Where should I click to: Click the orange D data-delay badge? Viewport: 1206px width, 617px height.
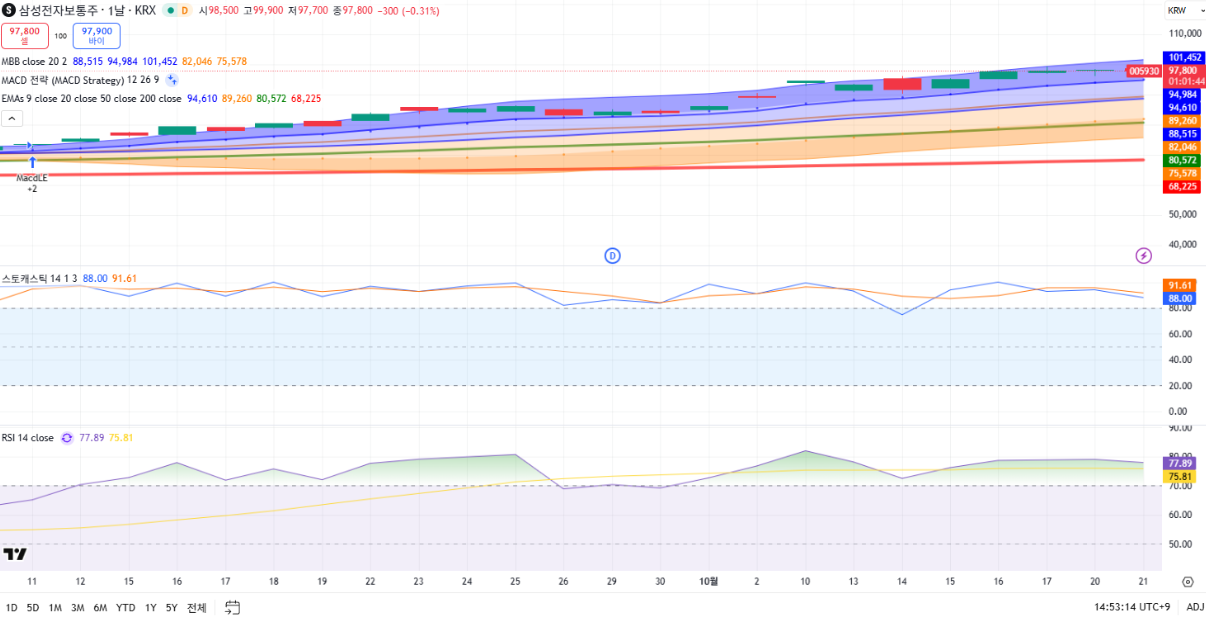coord(185,10)
